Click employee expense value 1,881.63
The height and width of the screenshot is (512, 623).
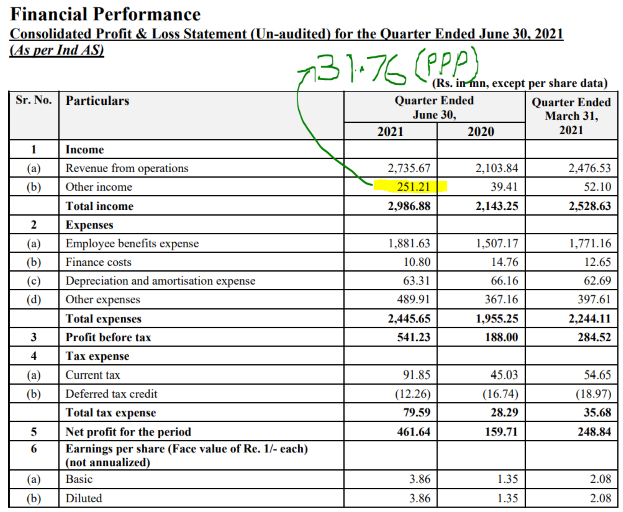pyautogui.click(x=409, y=243)
